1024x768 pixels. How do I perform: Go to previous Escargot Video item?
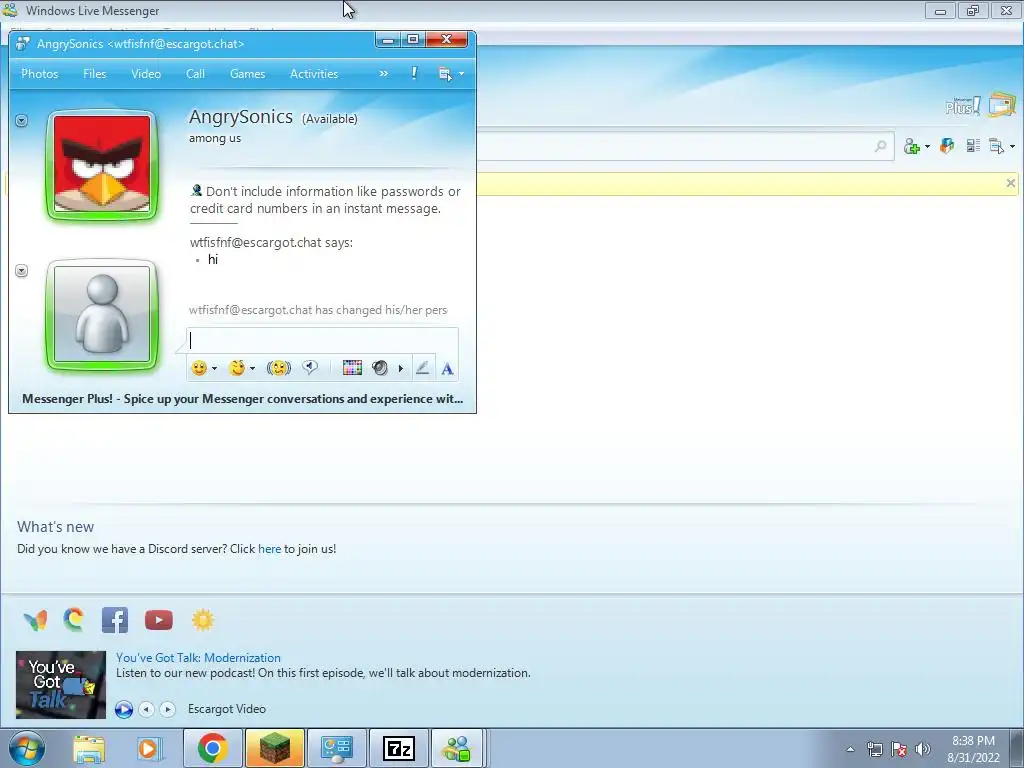tap(146, 709)
